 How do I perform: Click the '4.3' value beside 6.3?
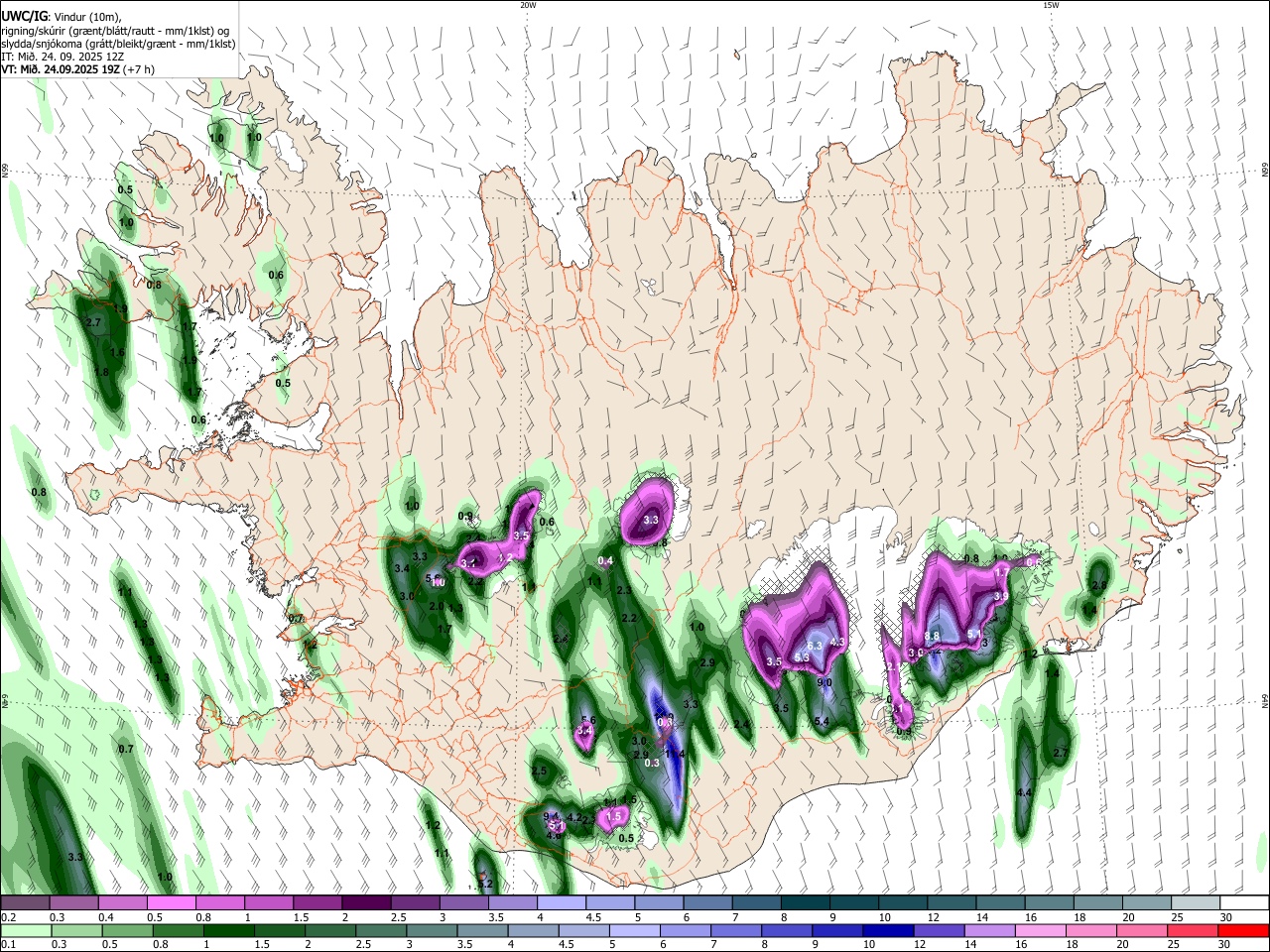click(836, 643)
